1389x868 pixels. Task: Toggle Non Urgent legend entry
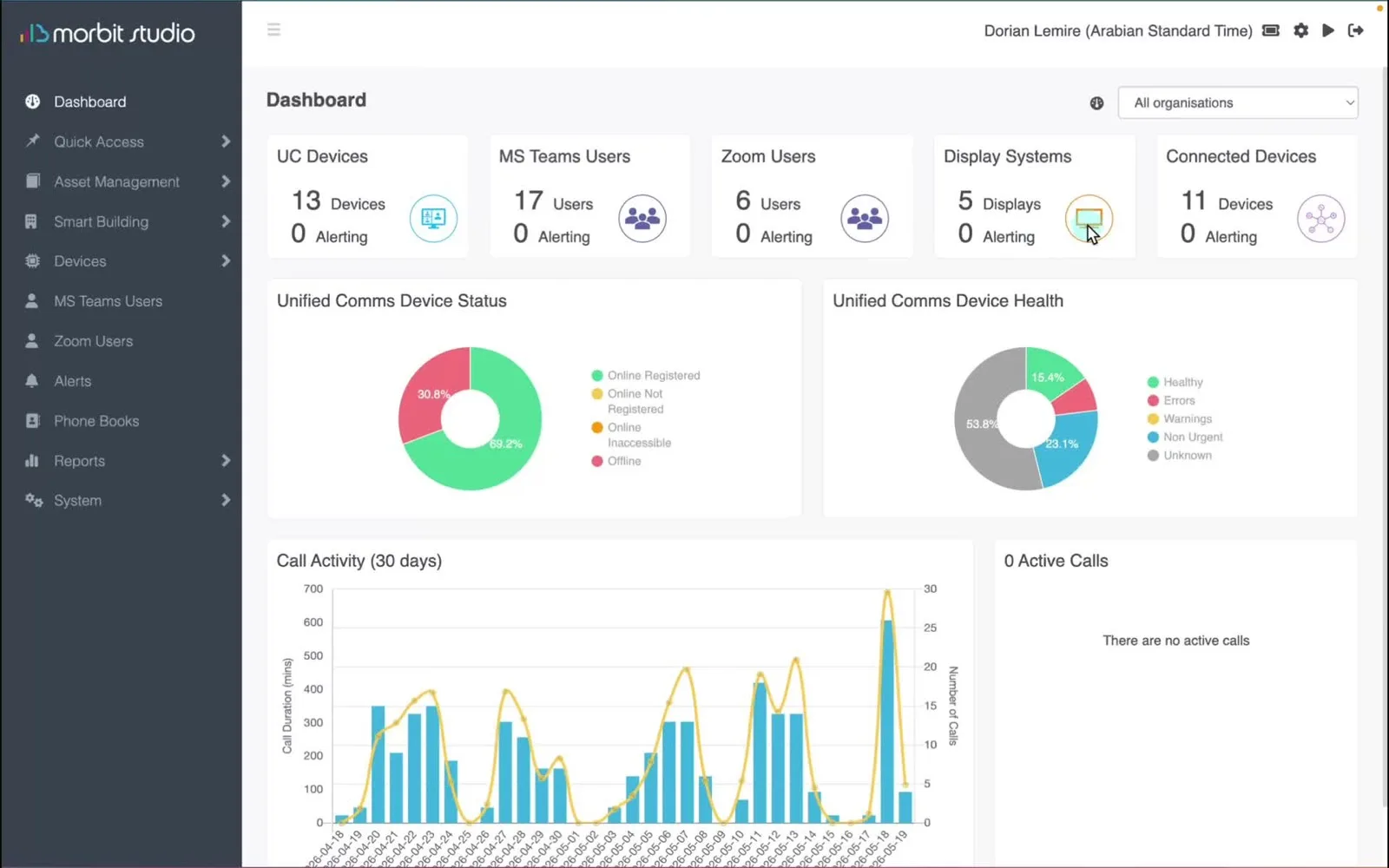tap(1185, 437)
